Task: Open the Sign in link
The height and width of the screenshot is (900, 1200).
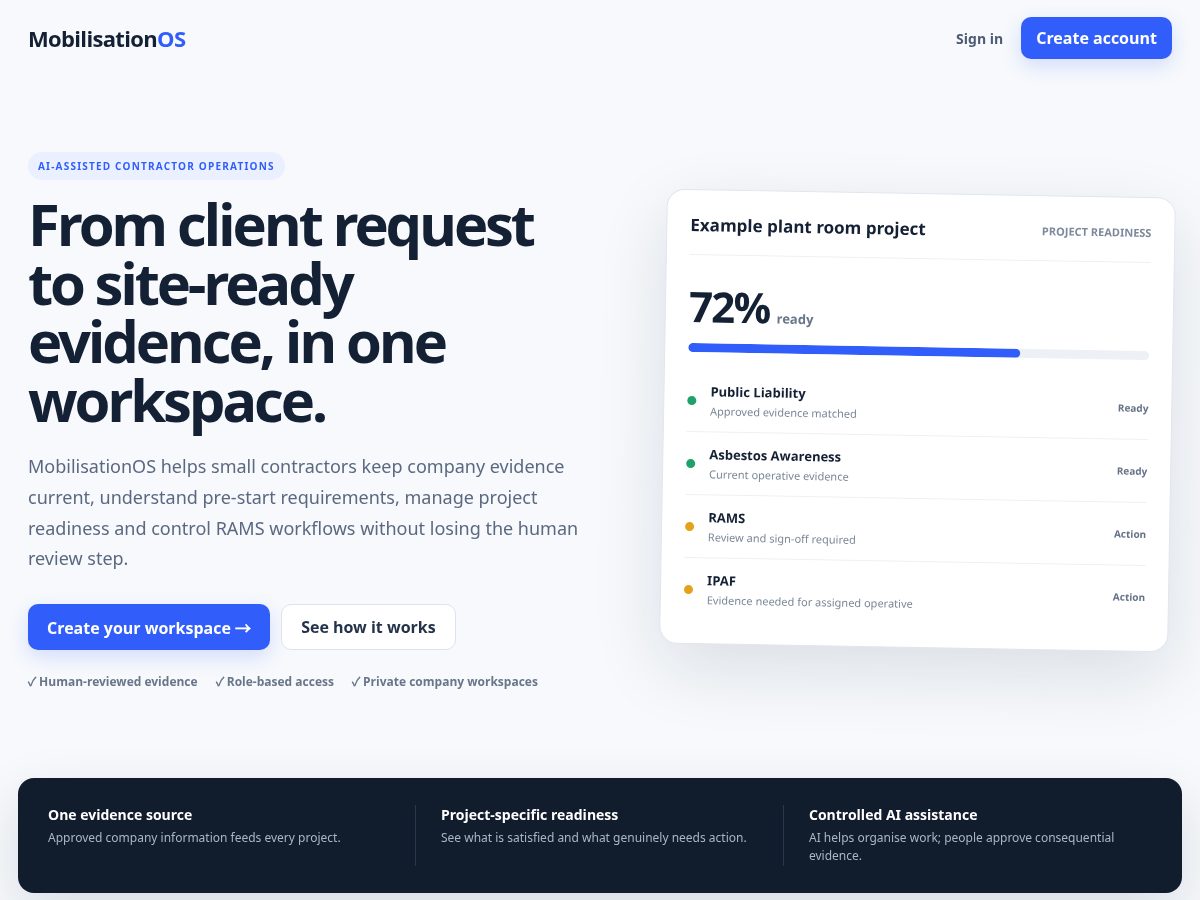Action: point(979,39)
